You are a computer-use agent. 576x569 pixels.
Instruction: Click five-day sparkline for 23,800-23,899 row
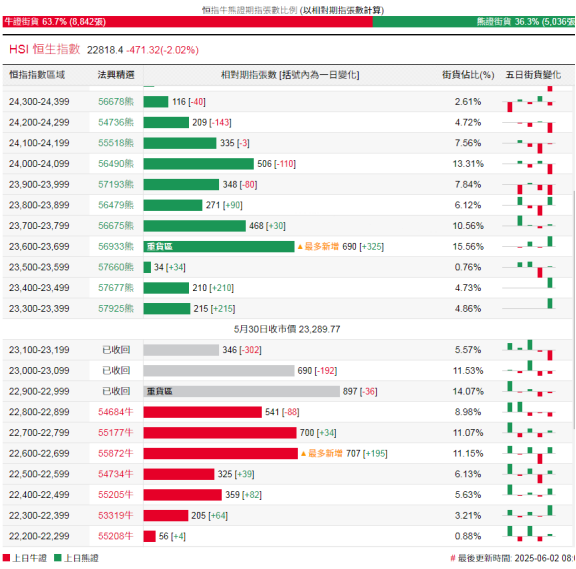point(529,205)
